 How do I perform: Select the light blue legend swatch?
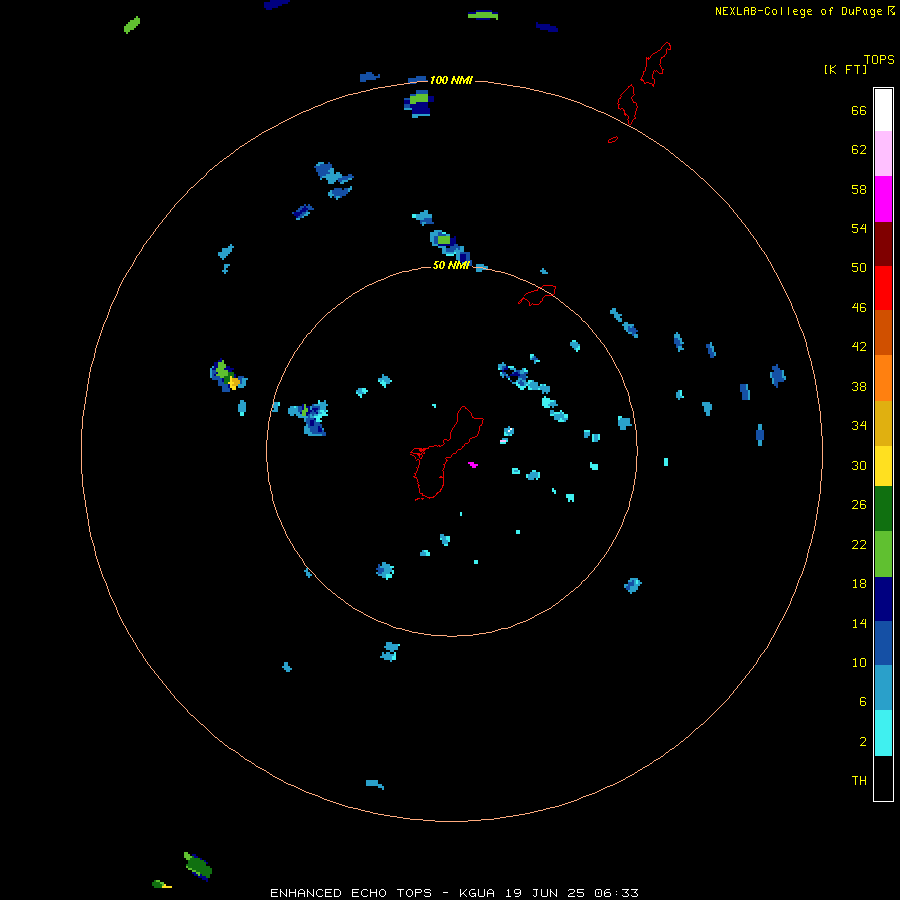point(883,687)
